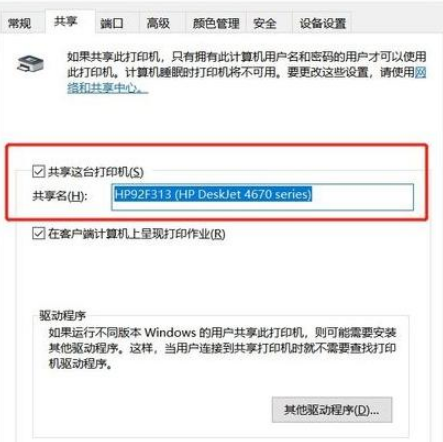The image size is (443, 442).
Task: Click the 共享名(H): label
Action: point(60,196)
